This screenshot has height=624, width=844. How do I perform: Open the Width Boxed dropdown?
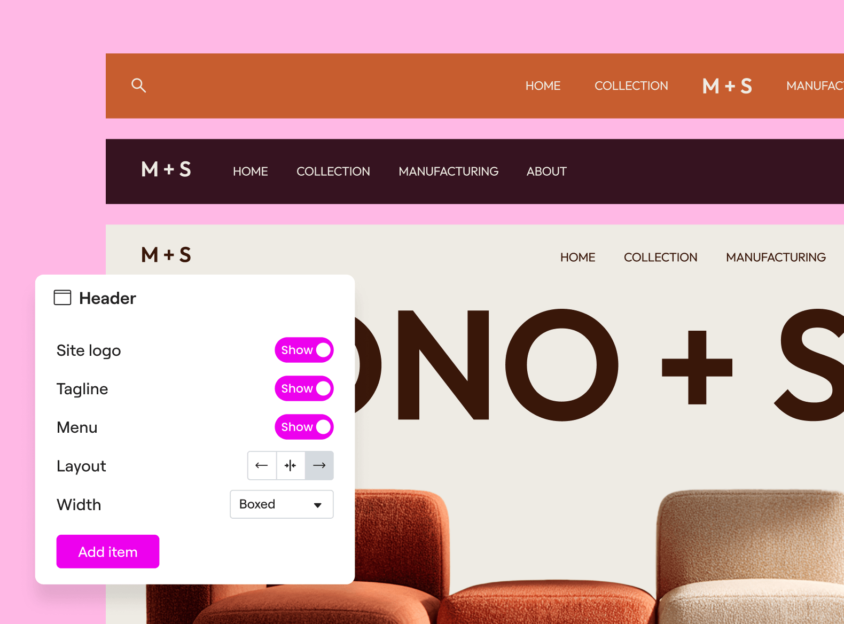click(282, 504)
